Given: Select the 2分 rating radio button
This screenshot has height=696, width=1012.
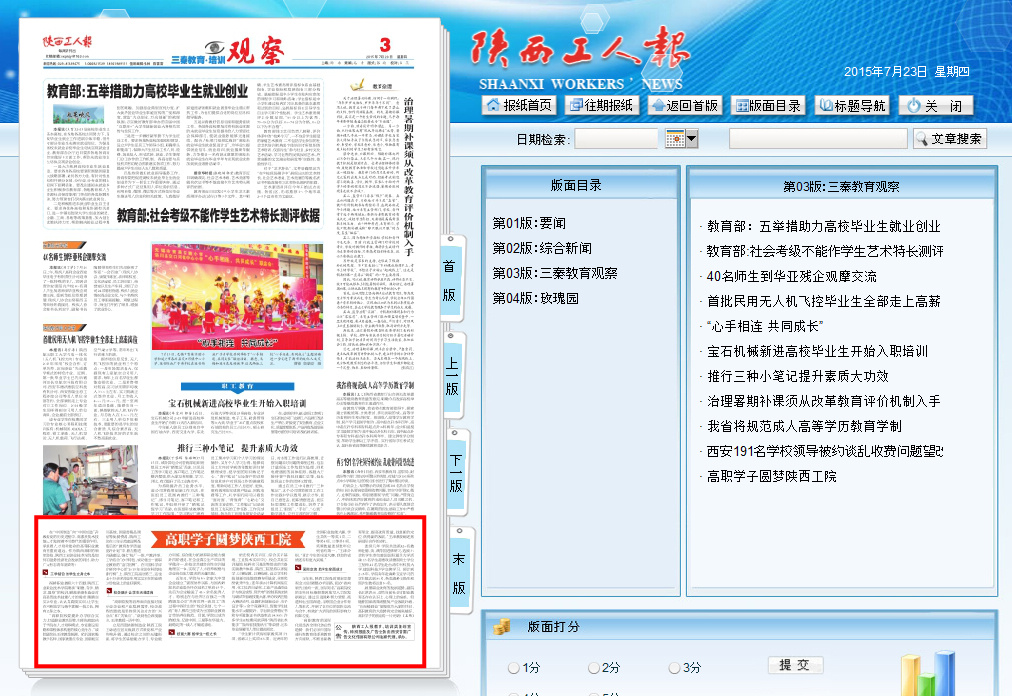Looking at the screenshot, I should 594,668.
